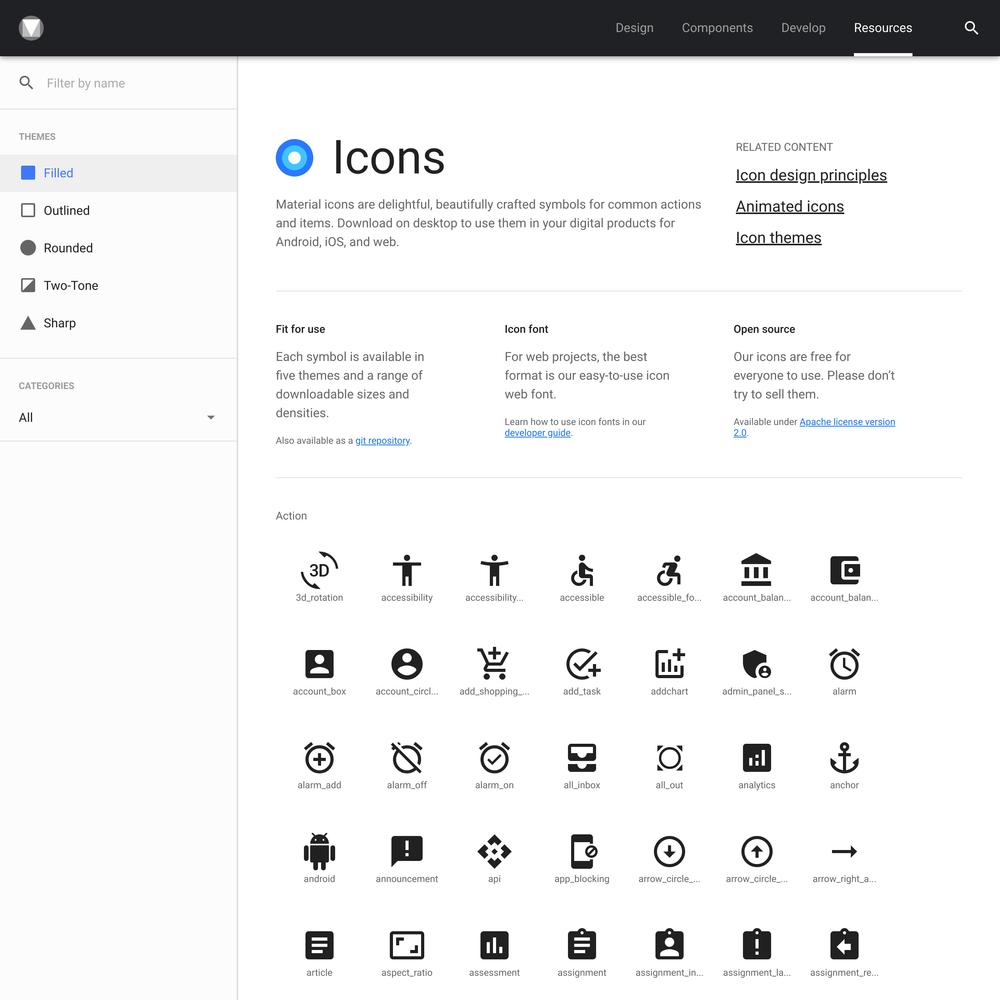1000x1000 pixels.
Task: Pick the accessibility person icon labeled 'accessibility'
Action: click(407, 570)
